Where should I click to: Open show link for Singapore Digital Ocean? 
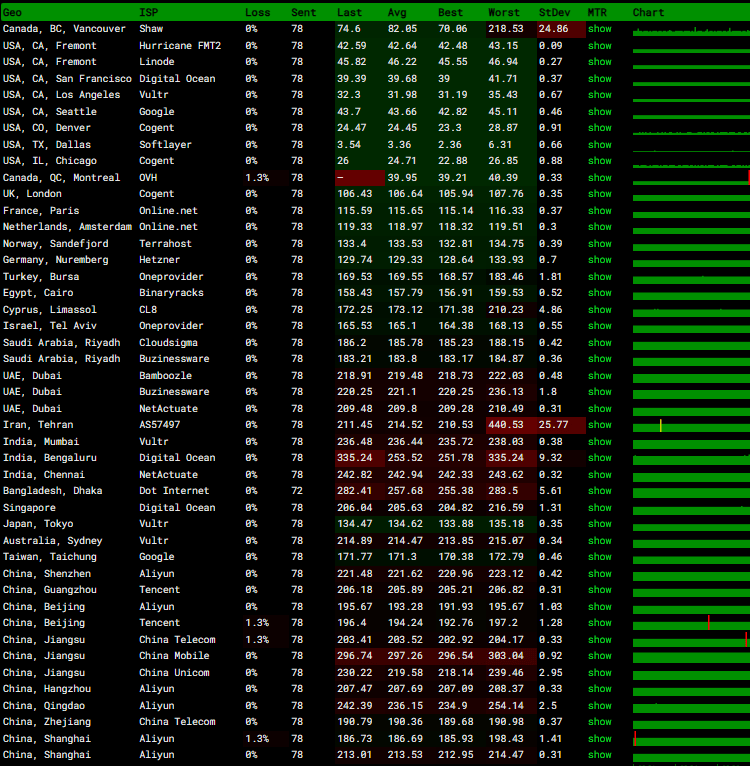click(600, 508)
